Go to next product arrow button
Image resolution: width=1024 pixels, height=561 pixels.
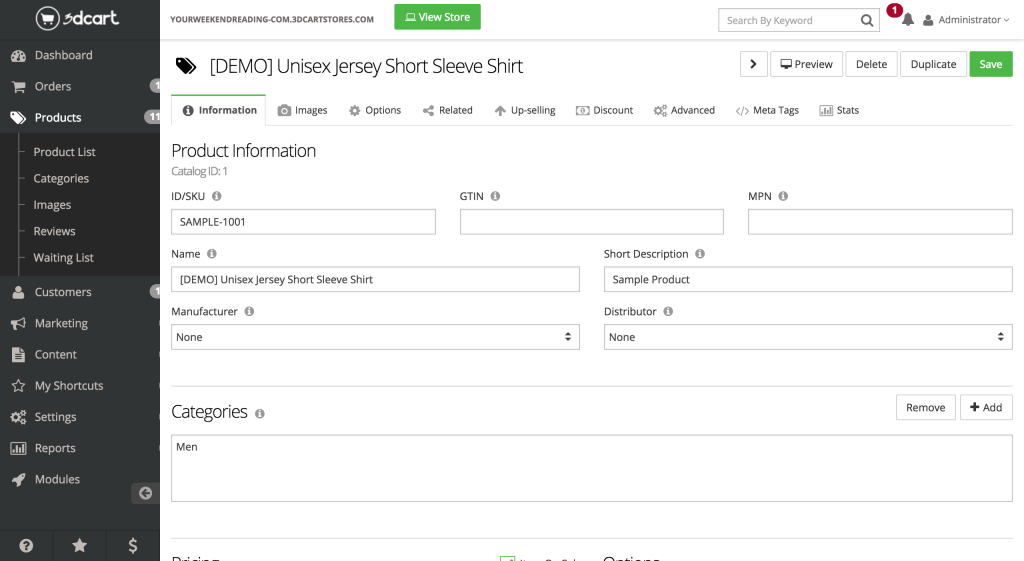(x=753, y=64)
